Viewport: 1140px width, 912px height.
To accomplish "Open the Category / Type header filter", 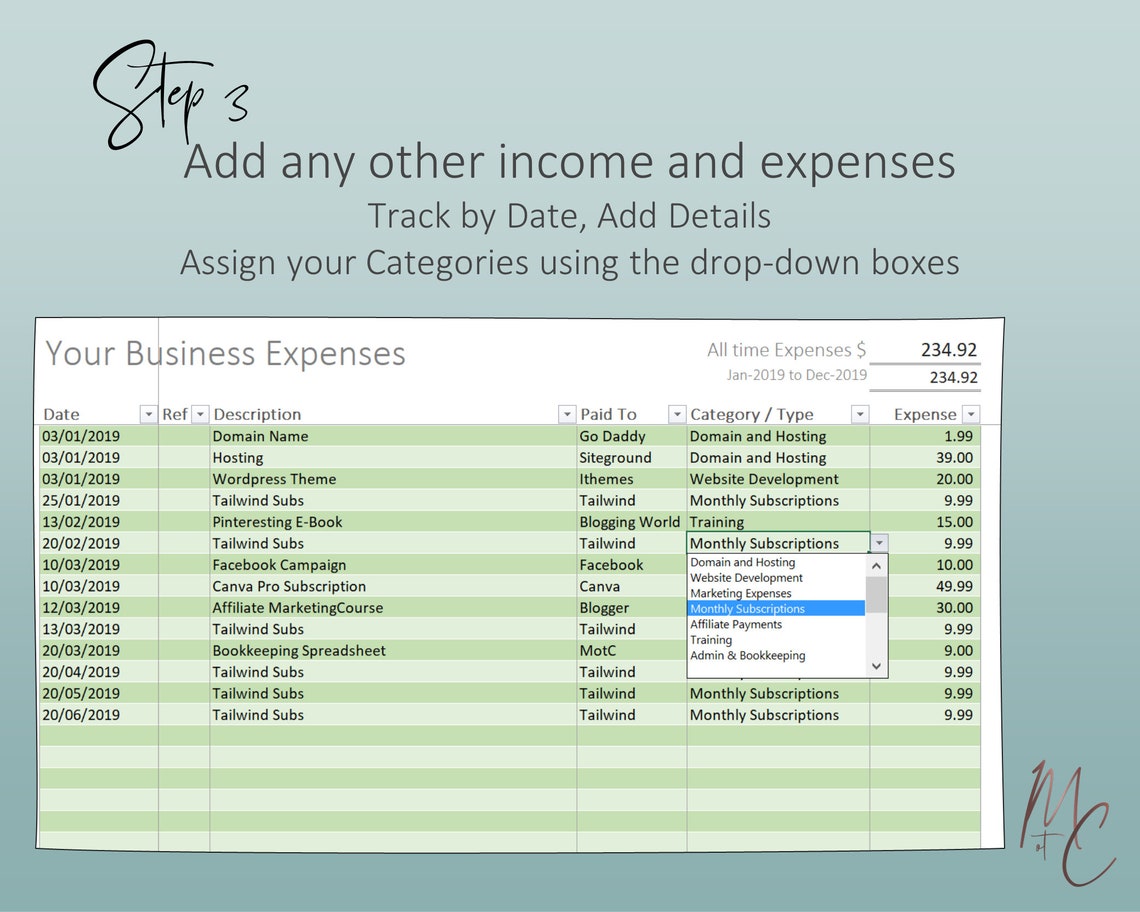I will pyautogui.click(x=860, y=413).
